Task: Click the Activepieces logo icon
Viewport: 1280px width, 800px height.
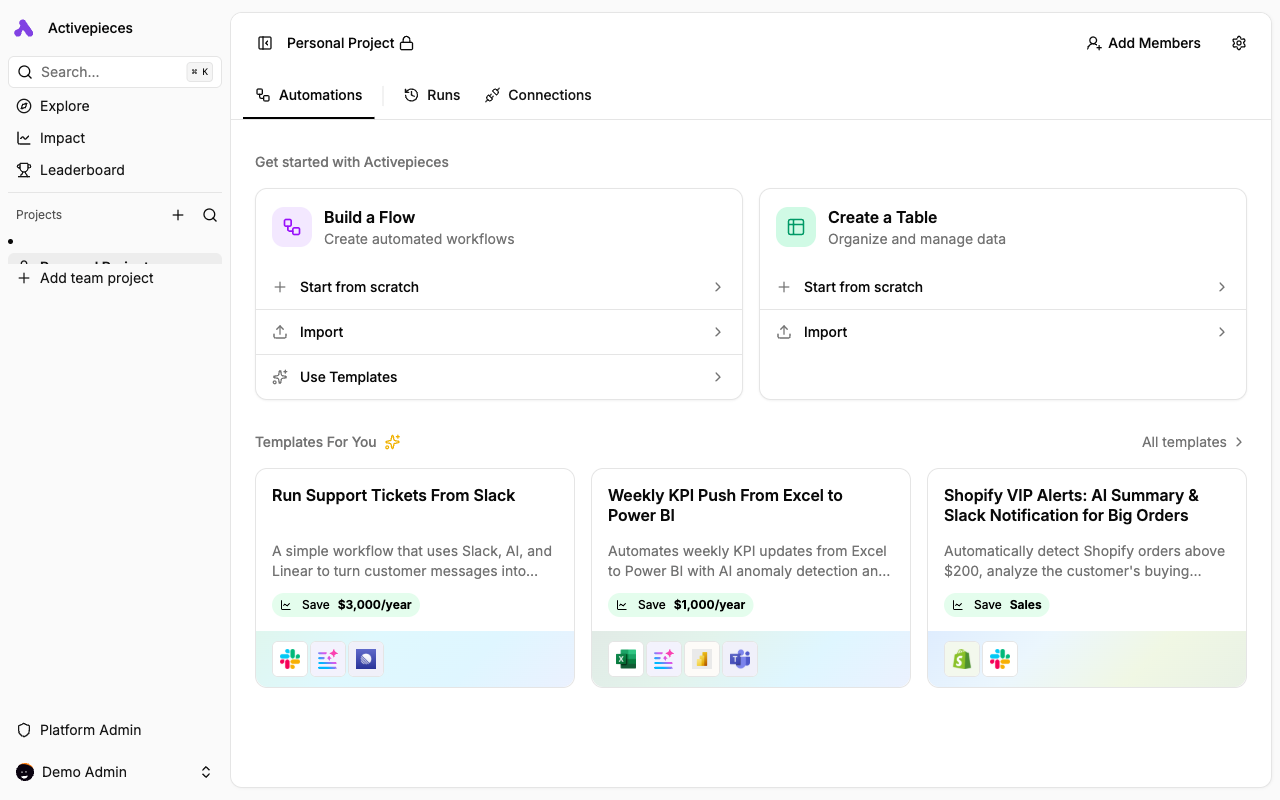Action: pyautogui.click(x=24, y=28)
